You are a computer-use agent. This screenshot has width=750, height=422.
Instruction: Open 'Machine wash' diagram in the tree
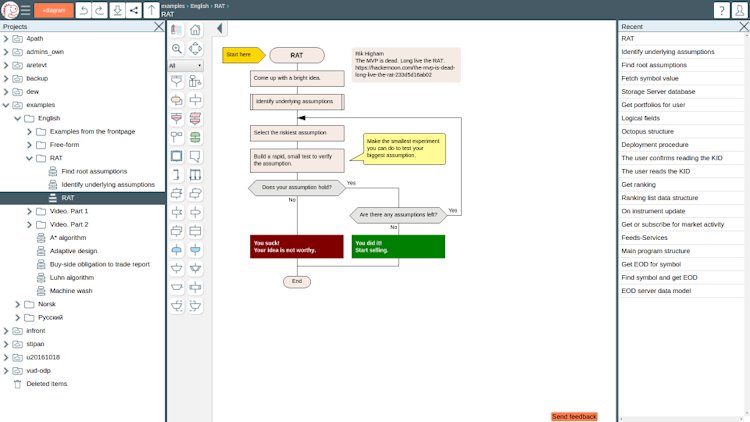[x=71, y=291]
